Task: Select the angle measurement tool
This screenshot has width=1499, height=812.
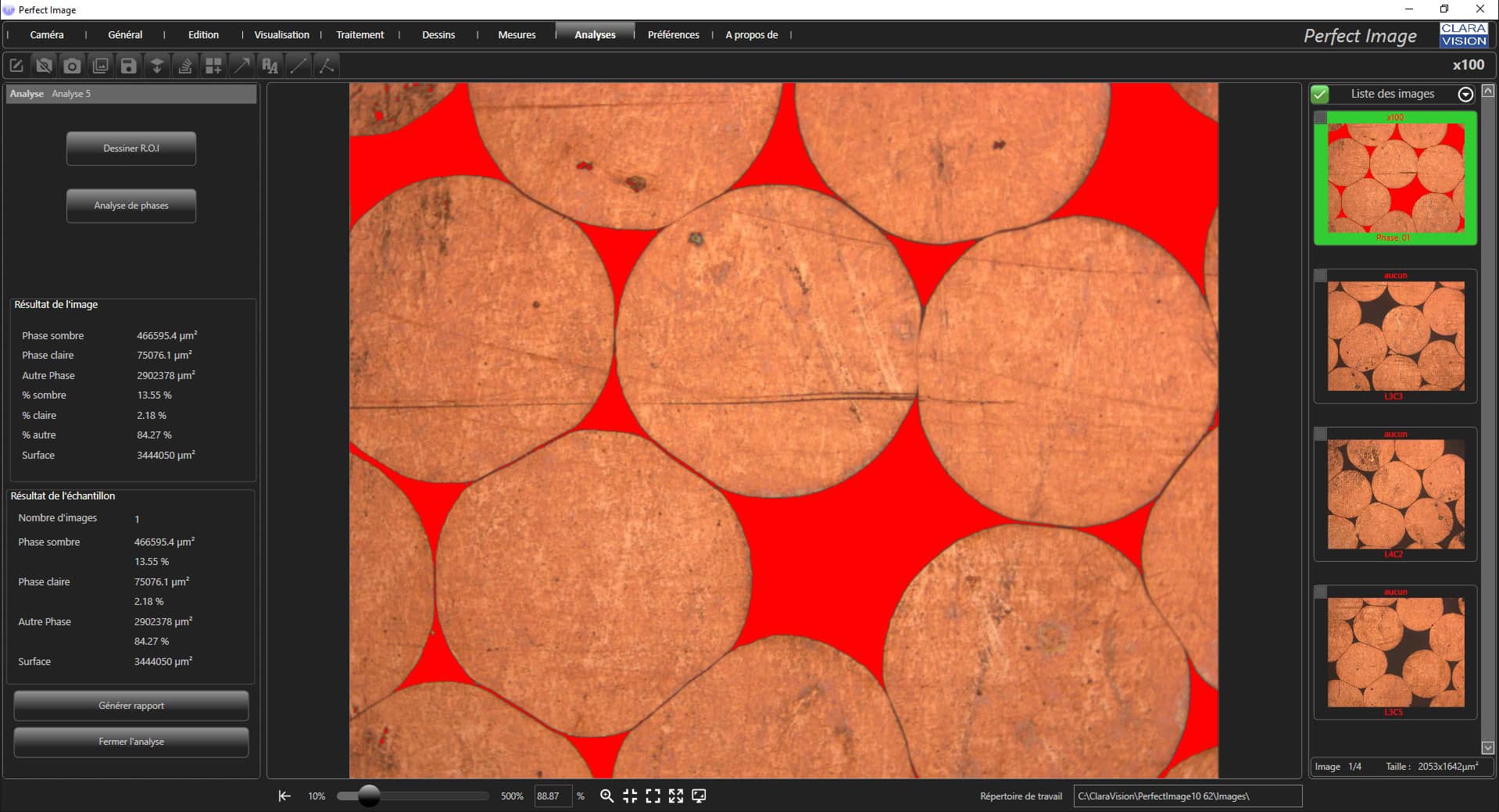Action: [x=327, y=66]
